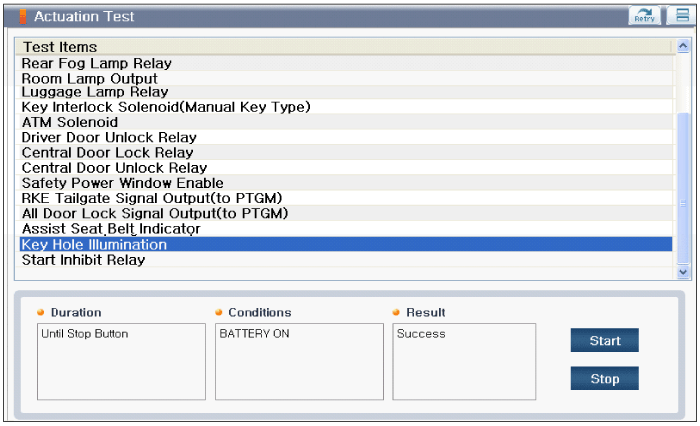This screenshot has width=700, height=426.
Task: Choose RKE Tailgate Signal Output(to PTGM)
Action: pos(152,198)
